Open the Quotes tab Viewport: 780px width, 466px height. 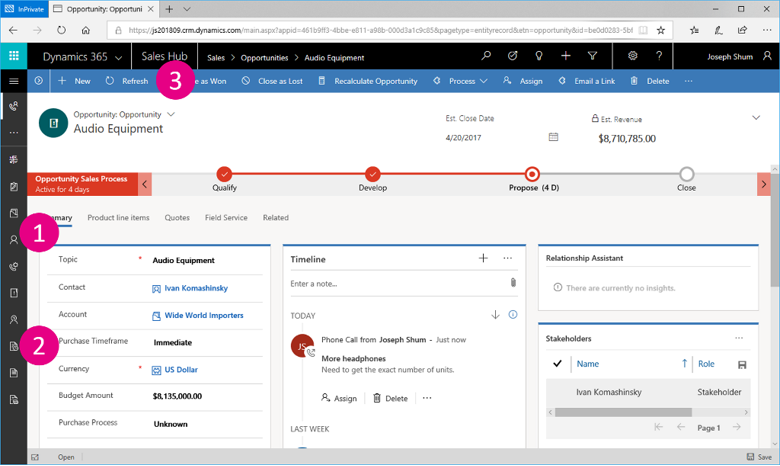point(177,217)
